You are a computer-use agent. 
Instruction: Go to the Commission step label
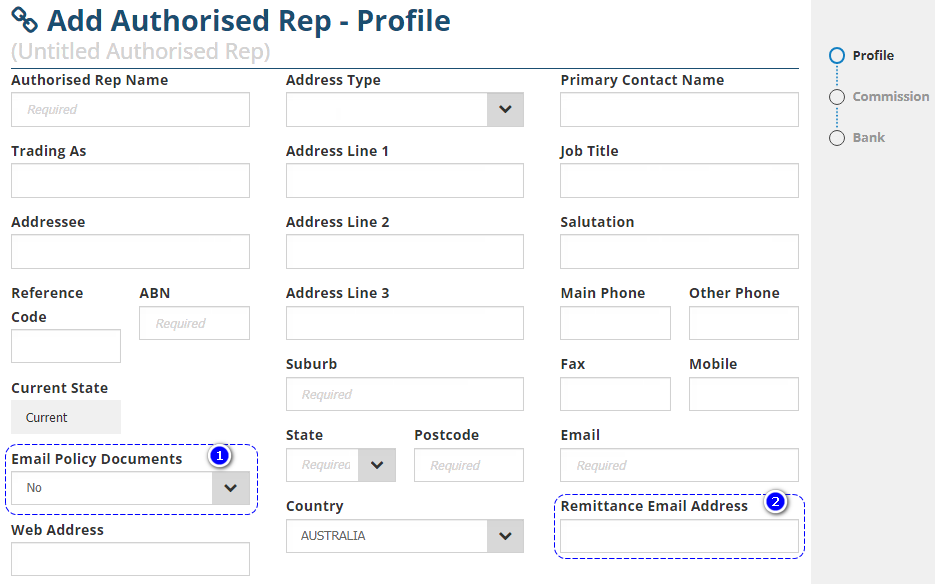click(x=890, y=97)
